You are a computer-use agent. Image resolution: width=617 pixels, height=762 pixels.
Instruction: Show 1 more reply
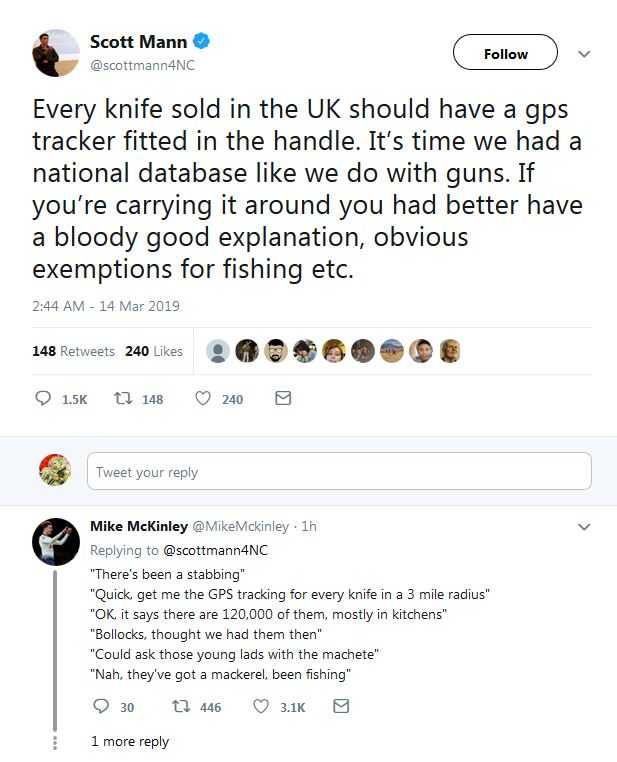pyautogui.click(x=129, y=741)
